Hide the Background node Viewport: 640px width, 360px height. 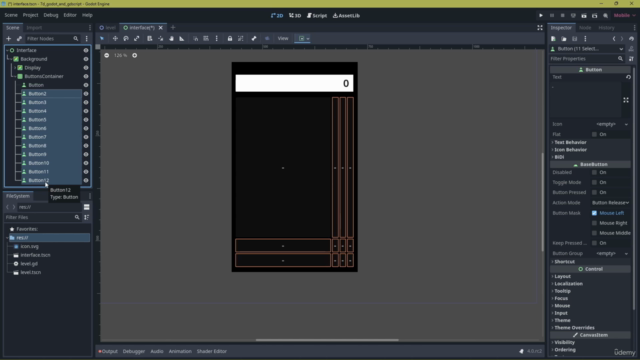[x=86, y=59]
